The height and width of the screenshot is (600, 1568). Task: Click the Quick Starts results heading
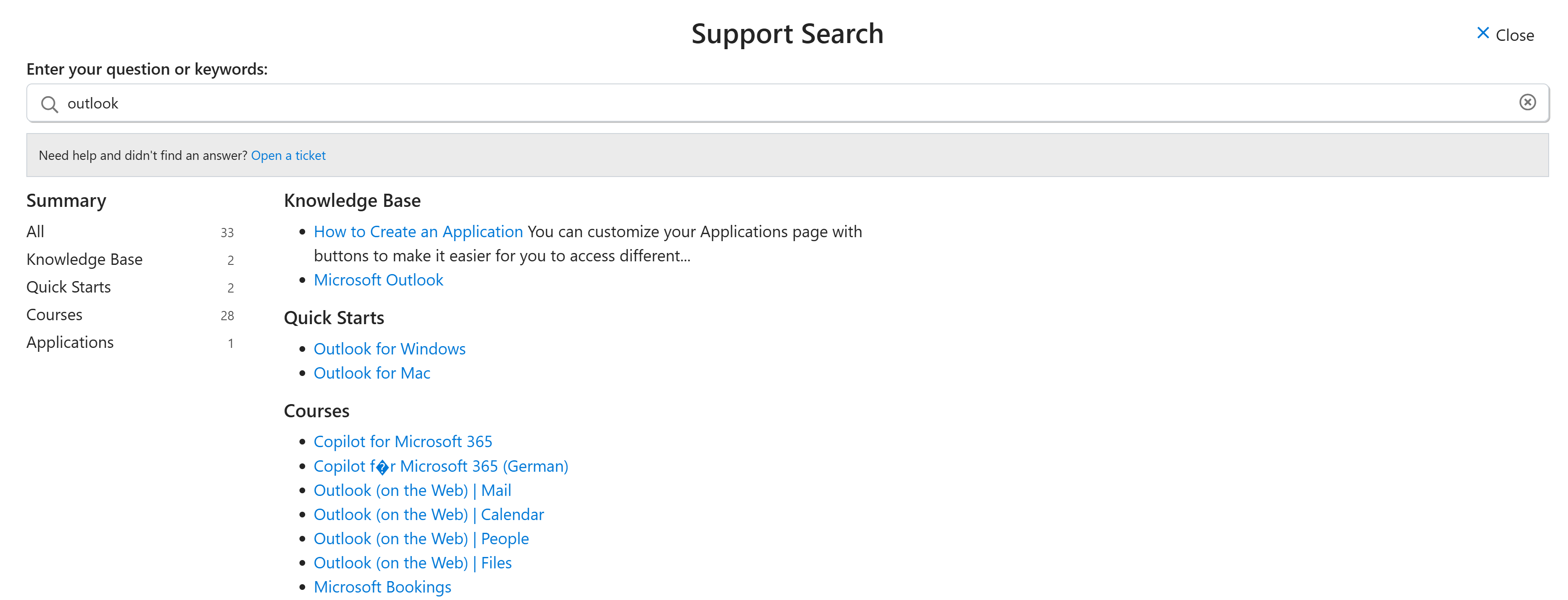coord(334,318)
